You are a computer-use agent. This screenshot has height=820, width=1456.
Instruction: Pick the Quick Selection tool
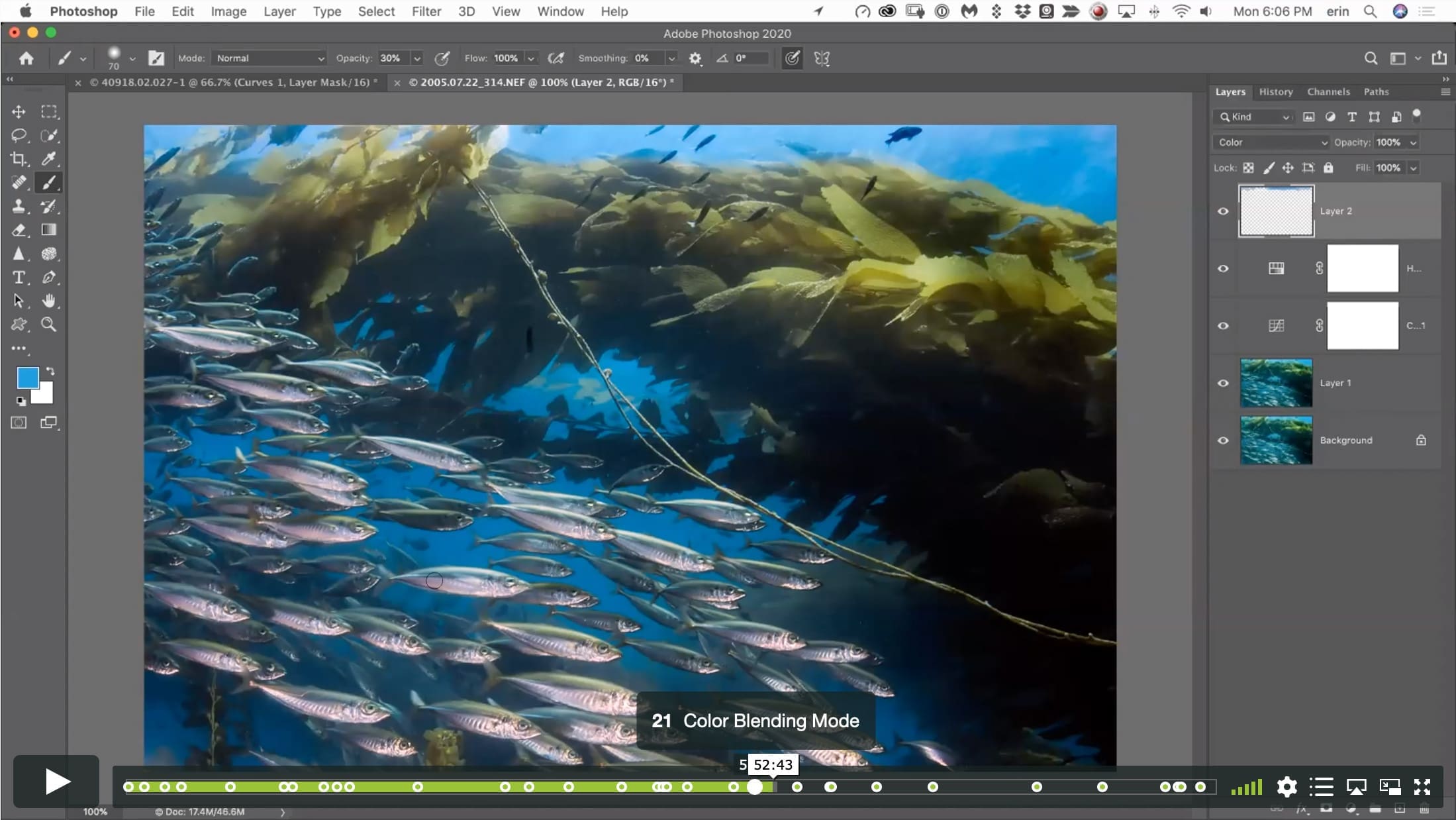(x=49, y=136)
